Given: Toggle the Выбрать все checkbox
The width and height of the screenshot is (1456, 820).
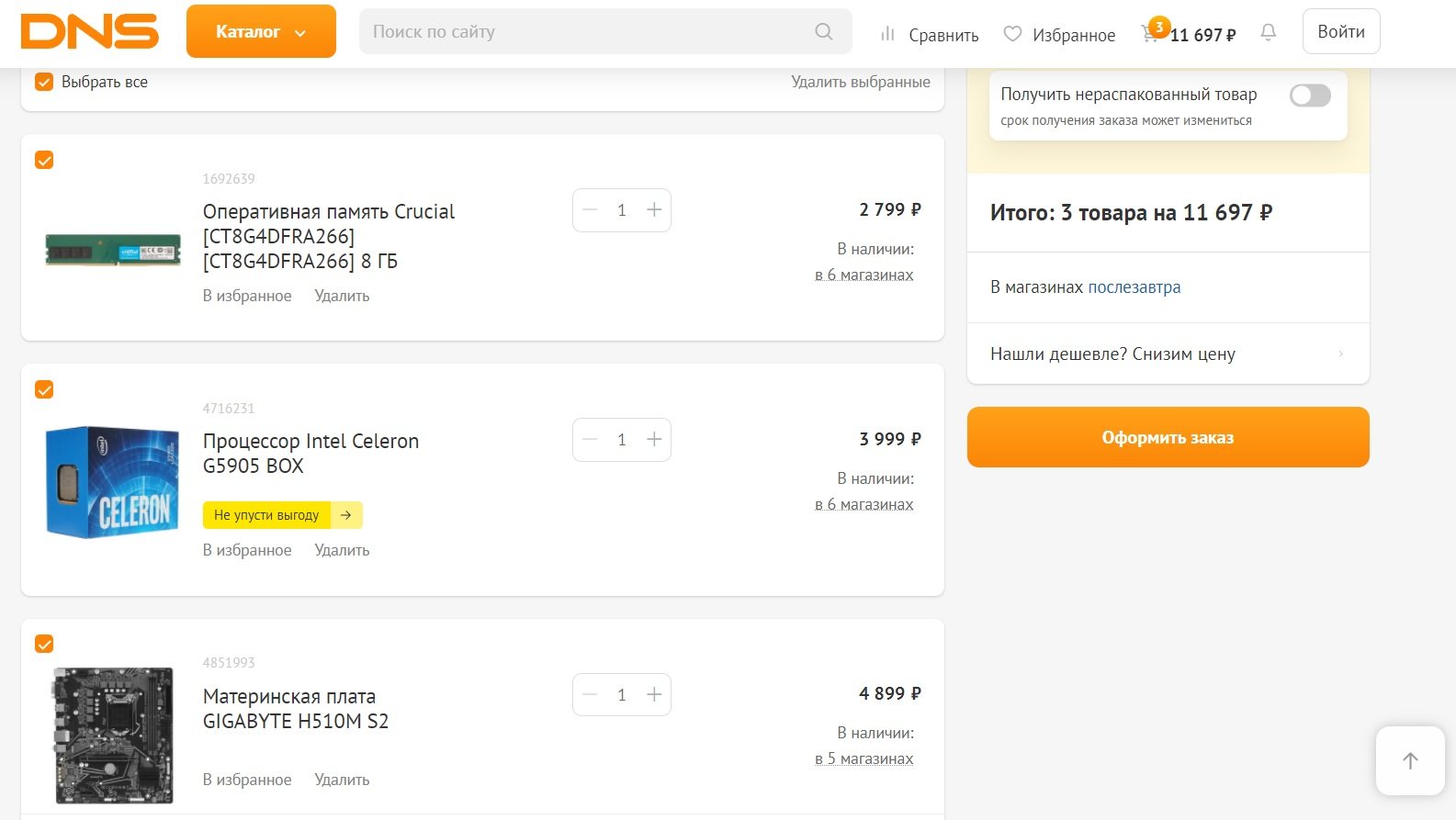Looking at the screenshot, I should click(44, 82).
